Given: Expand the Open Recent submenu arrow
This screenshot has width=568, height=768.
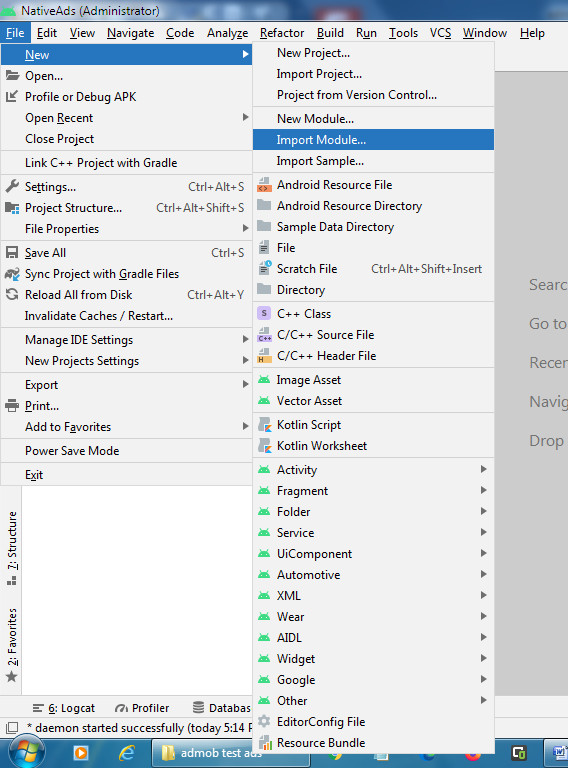Looking at the screenshot, I should (x=245, y=117).
